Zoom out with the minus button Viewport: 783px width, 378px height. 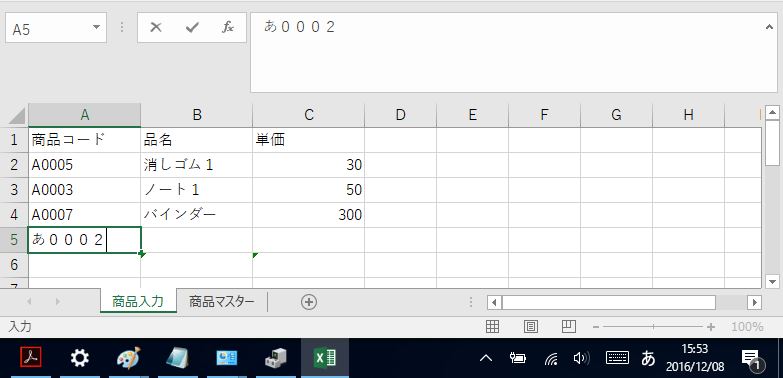tap(596, 327)
